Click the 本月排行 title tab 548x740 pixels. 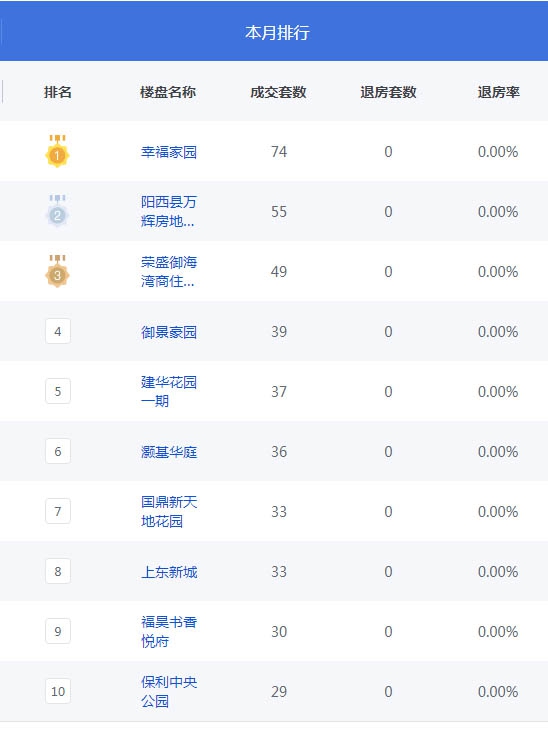[277, 33]
